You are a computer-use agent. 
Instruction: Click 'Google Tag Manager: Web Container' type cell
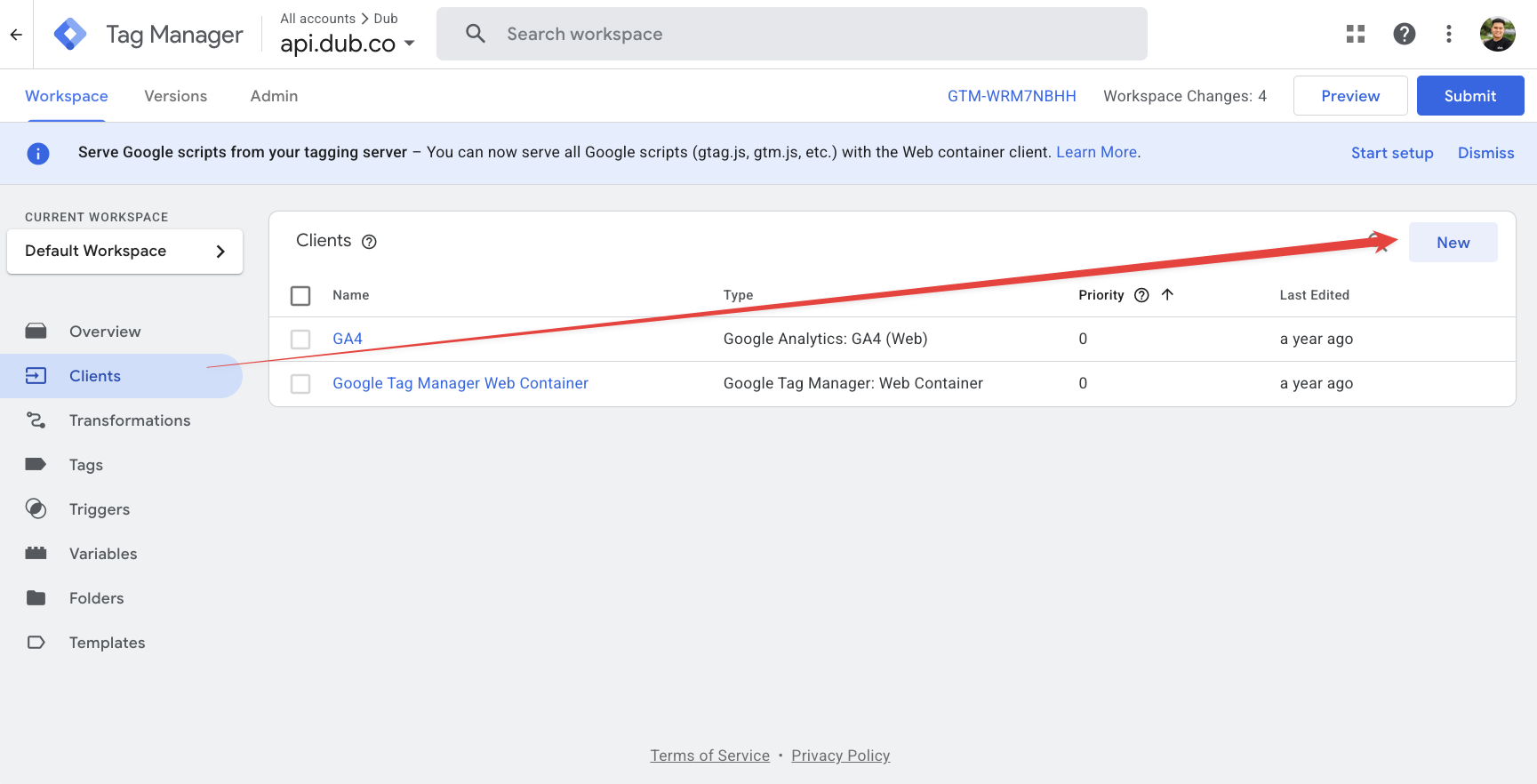click(853, 383)
